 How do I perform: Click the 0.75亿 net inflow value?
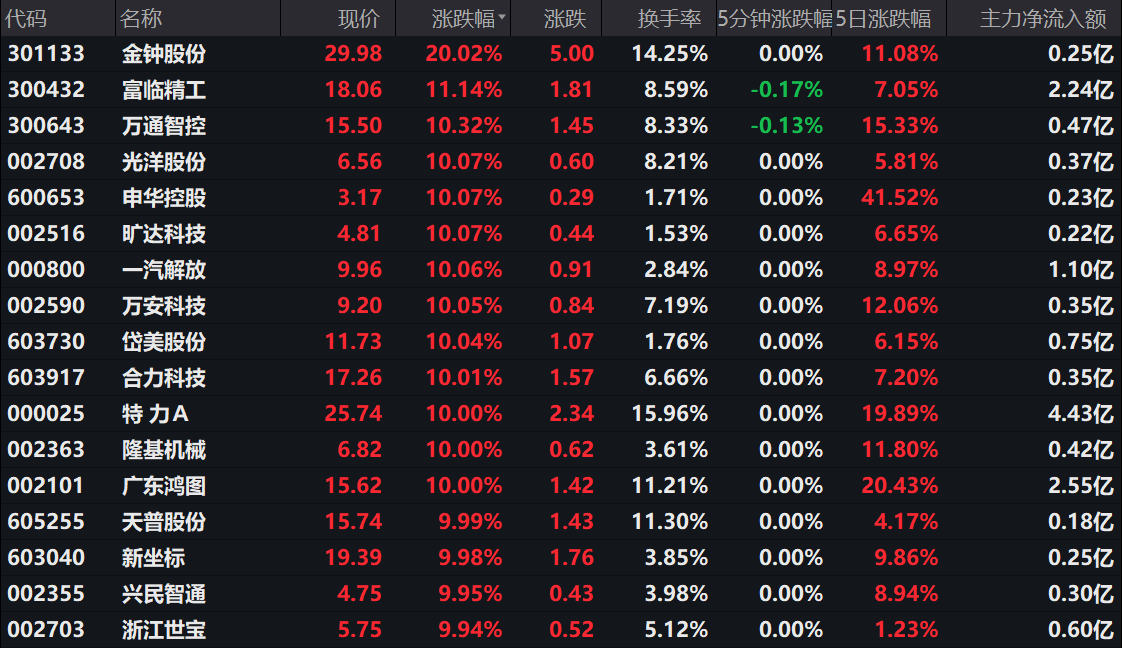point(1080,342)
